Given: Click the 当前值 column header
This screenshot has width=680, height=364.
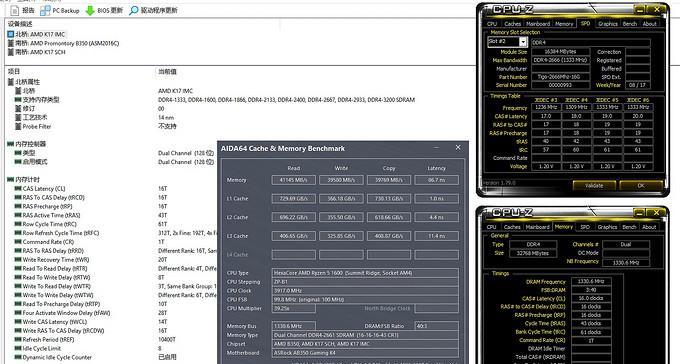Looking at the screenshot, I should 167,72.
